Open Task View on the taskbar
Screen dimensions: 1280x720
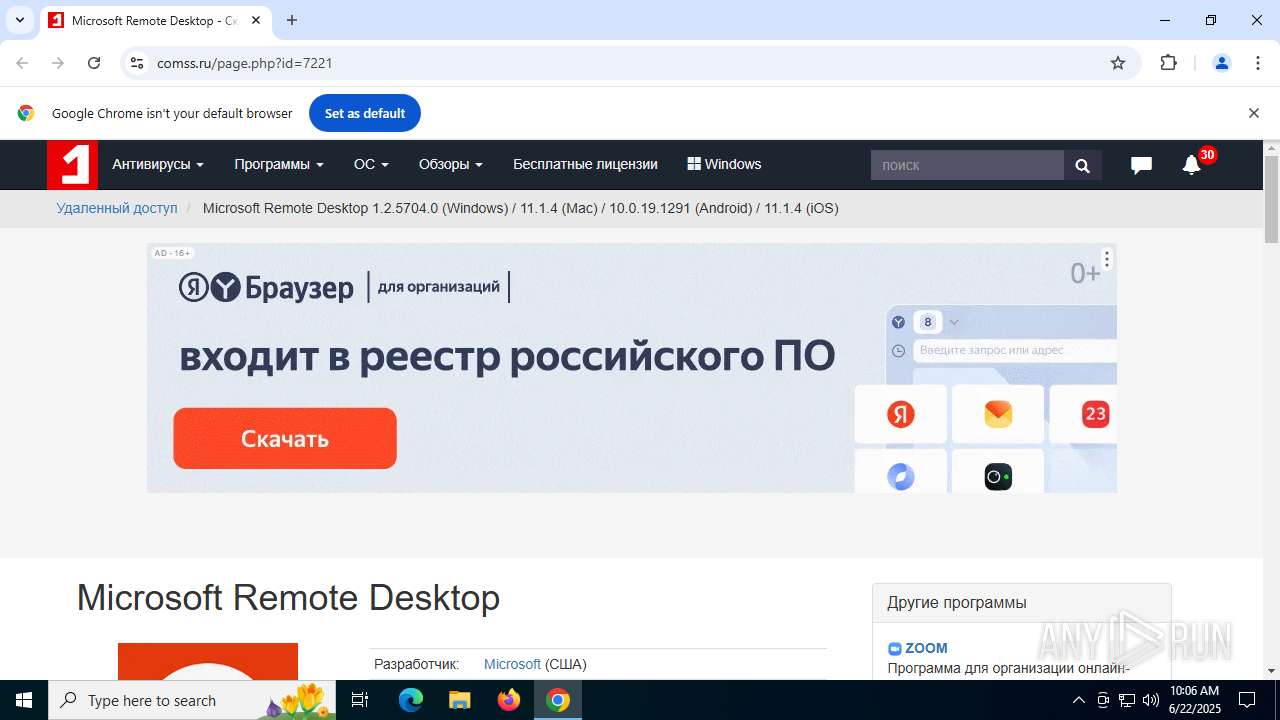360,700
